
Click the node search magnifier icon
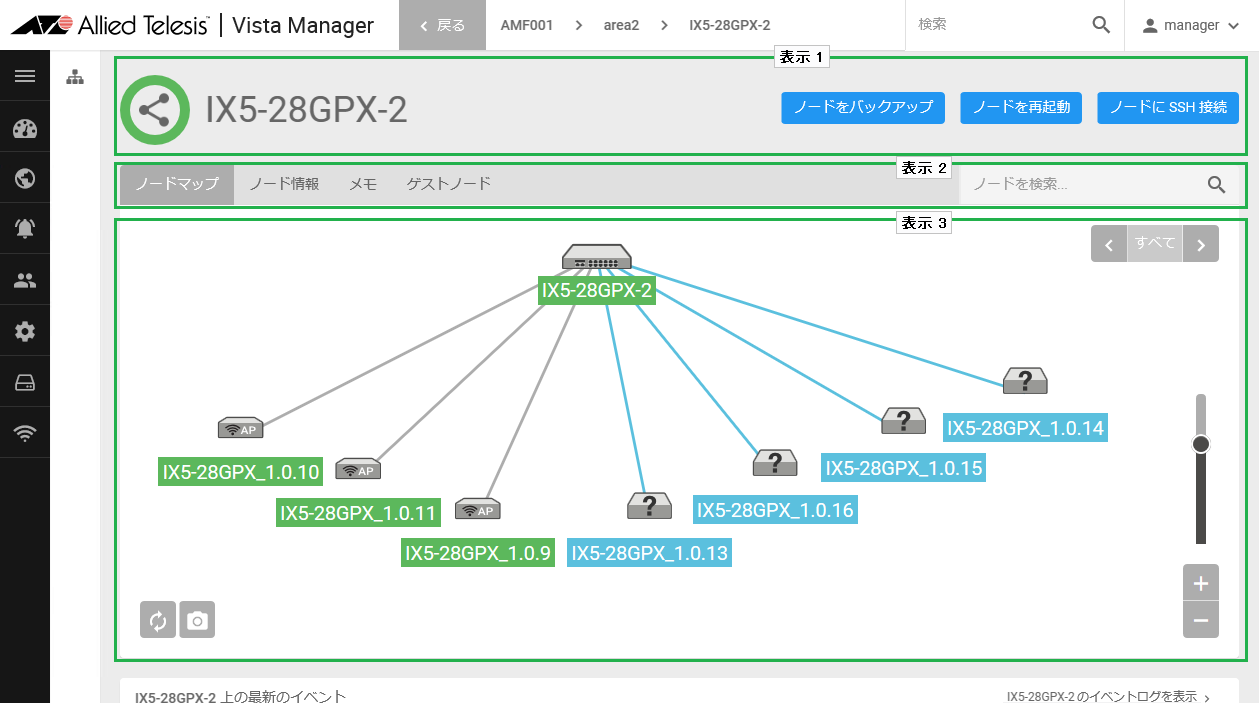point(1217,184)
